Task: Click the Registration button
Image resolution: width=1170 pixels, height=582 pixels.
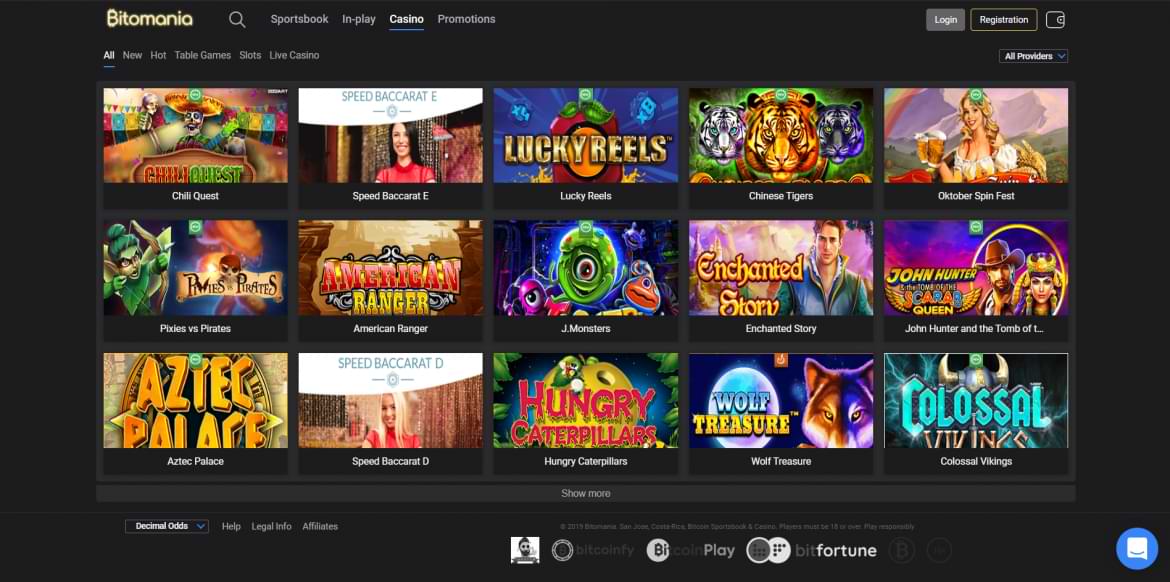Action: click(1004, 20)
